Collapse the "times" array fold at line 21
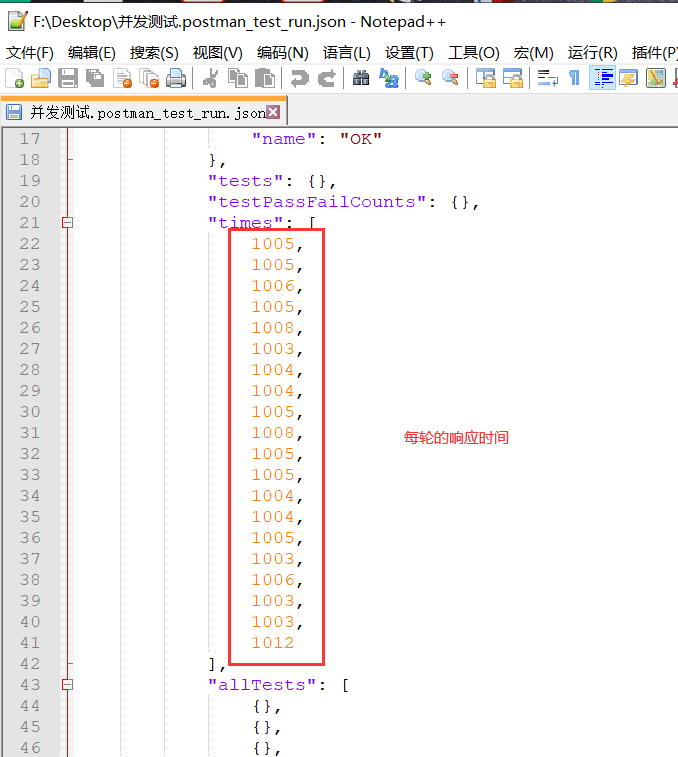The height and width of the screenshot is (757, 678). pyautogui.click(x=68, y=223)
